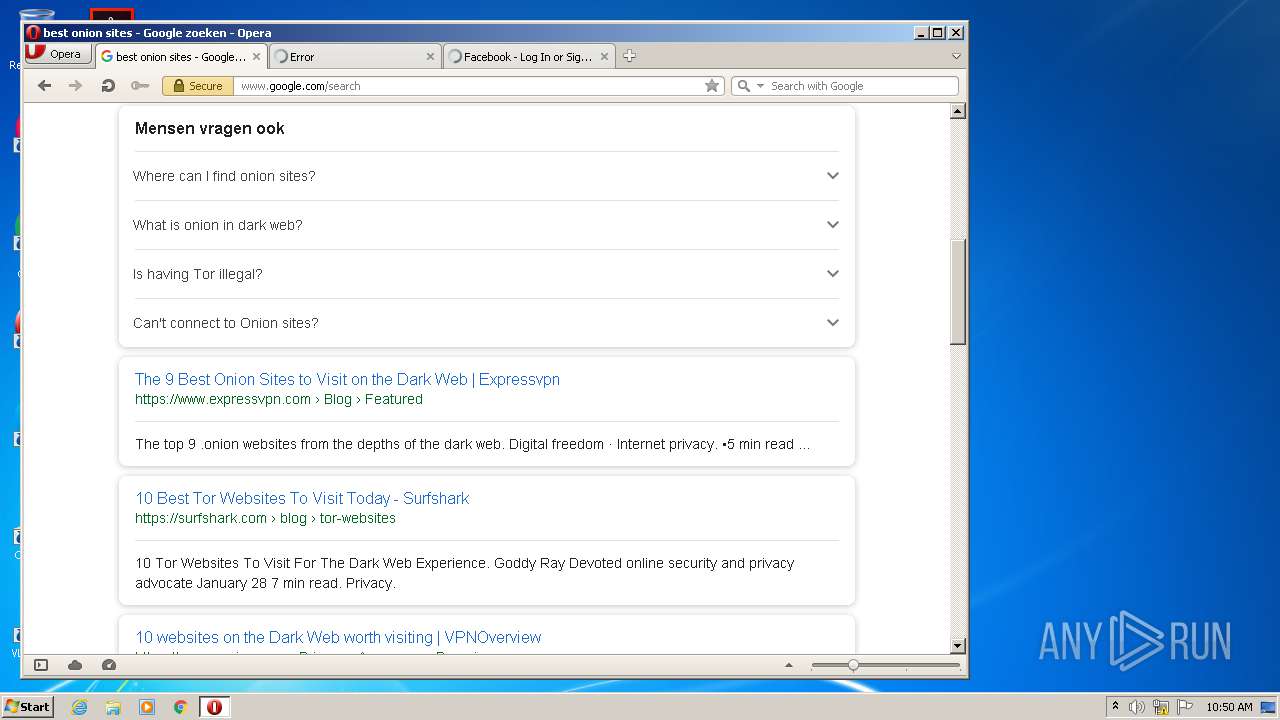Open the zoom menu arrow in the status bar
Image resolution: width=1280 pixels, height=720 pixels.
coord(789,665)
